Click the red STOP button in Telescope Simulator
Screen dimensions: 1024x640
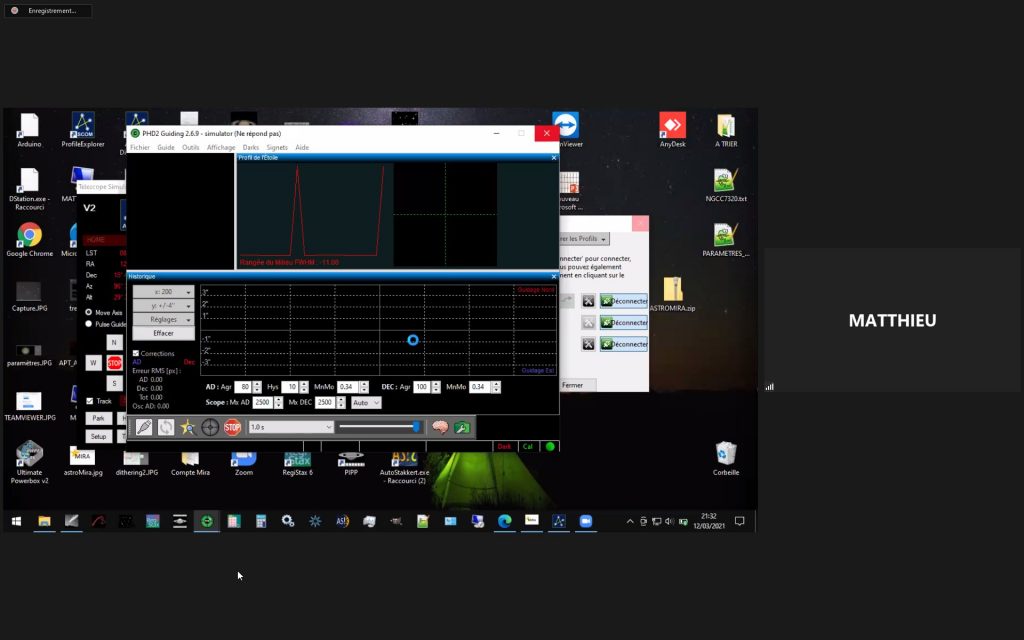pos(114,362)
